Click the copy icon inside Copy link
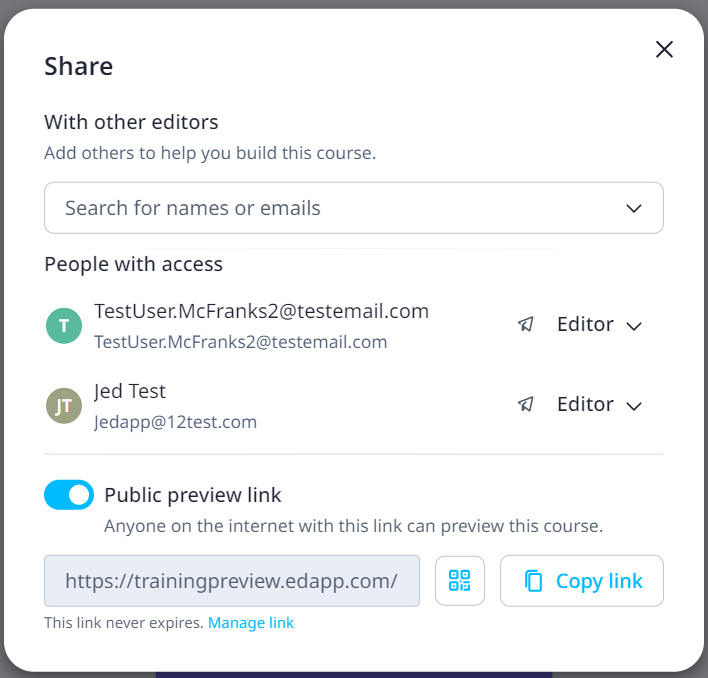 pyautogui.click(x=534, y=581)
